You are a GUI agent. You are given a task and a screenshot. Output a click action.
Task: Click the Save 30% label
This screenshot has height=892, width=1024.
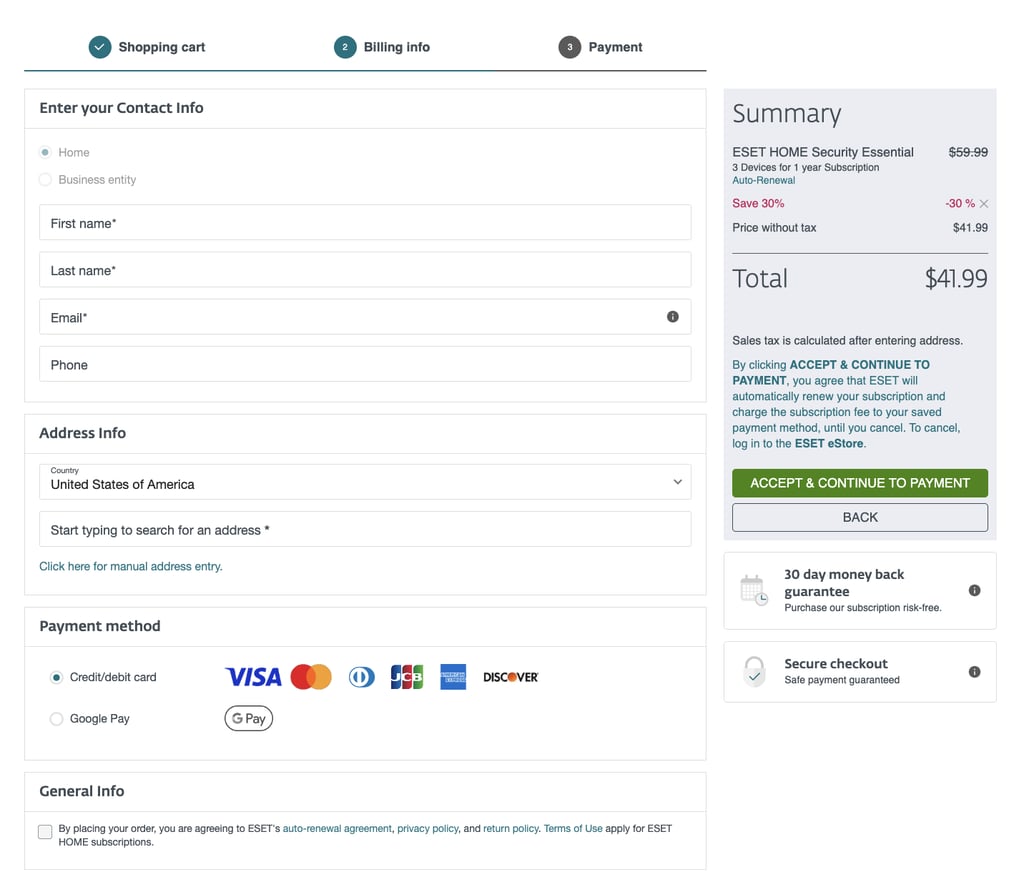[758, 204]
